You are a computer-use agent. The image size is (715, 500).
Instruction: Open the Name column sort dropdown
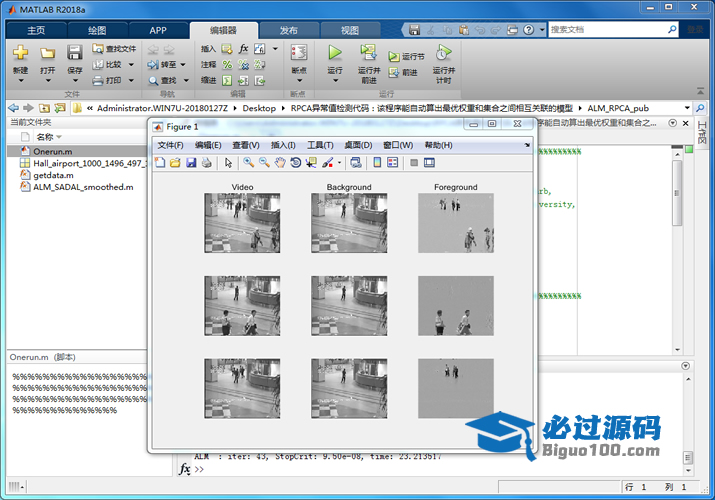click(59, 137)
